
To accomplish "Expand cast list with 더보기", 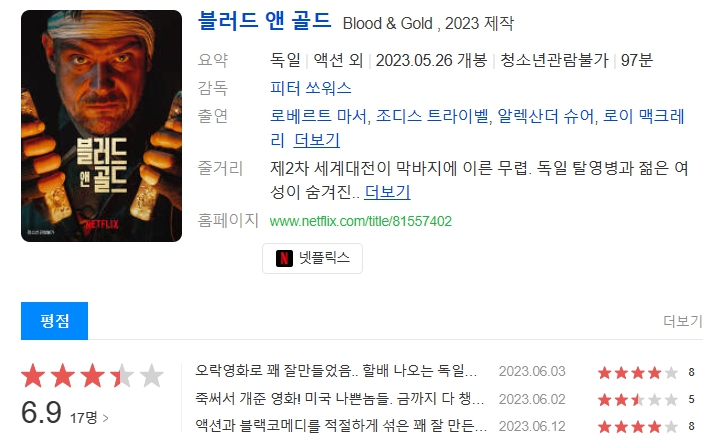I will [x=317, y=140].
